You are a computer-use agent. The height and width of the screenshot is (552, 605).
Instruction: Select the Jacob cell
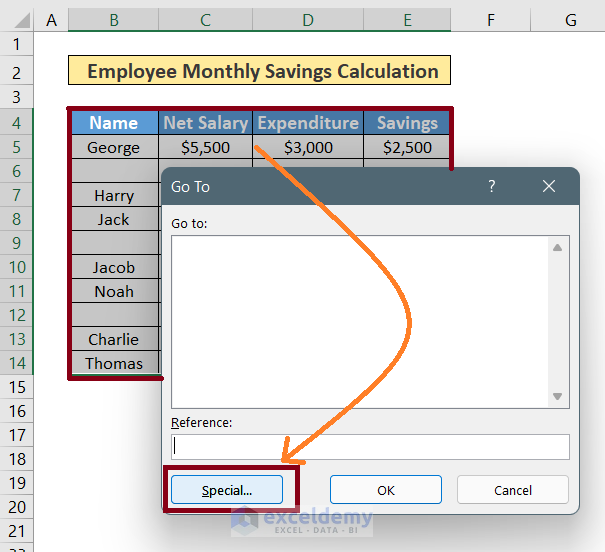pyautogui.click(x=115, y=267)
